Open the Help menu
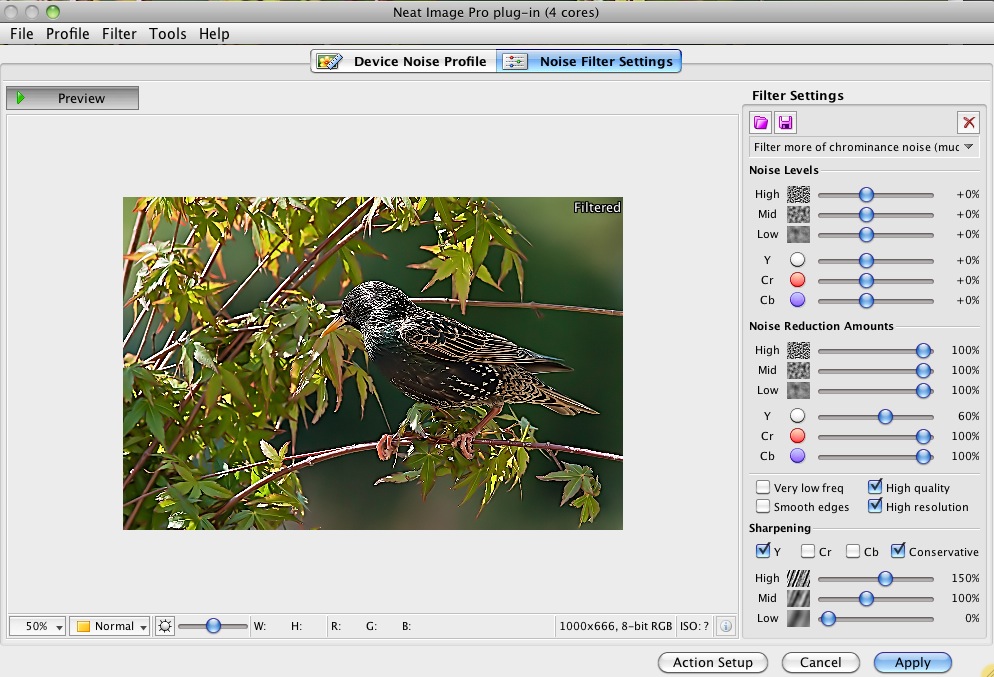The image size is (994, 677). coord(214,34)
